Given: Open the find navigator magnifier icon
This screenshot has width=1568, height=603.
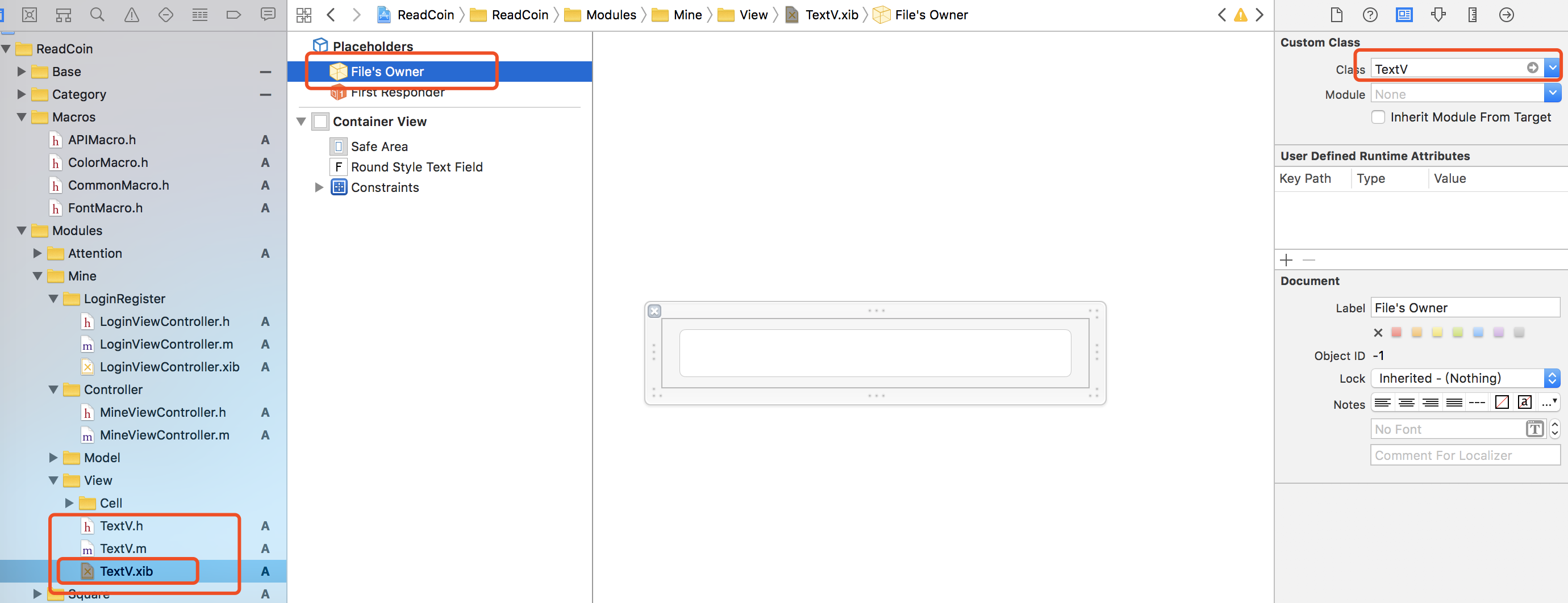Looking at the screenshot, I should pyautogui.click(x=97, y=15).
